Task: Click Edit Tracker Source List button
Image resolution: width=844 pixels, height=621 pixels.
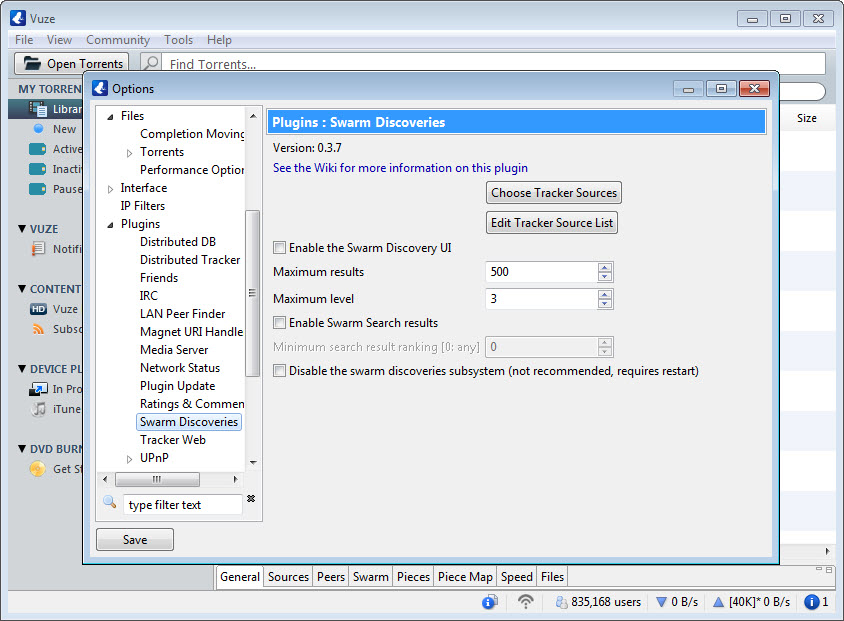Action: (x=552, y=223)
